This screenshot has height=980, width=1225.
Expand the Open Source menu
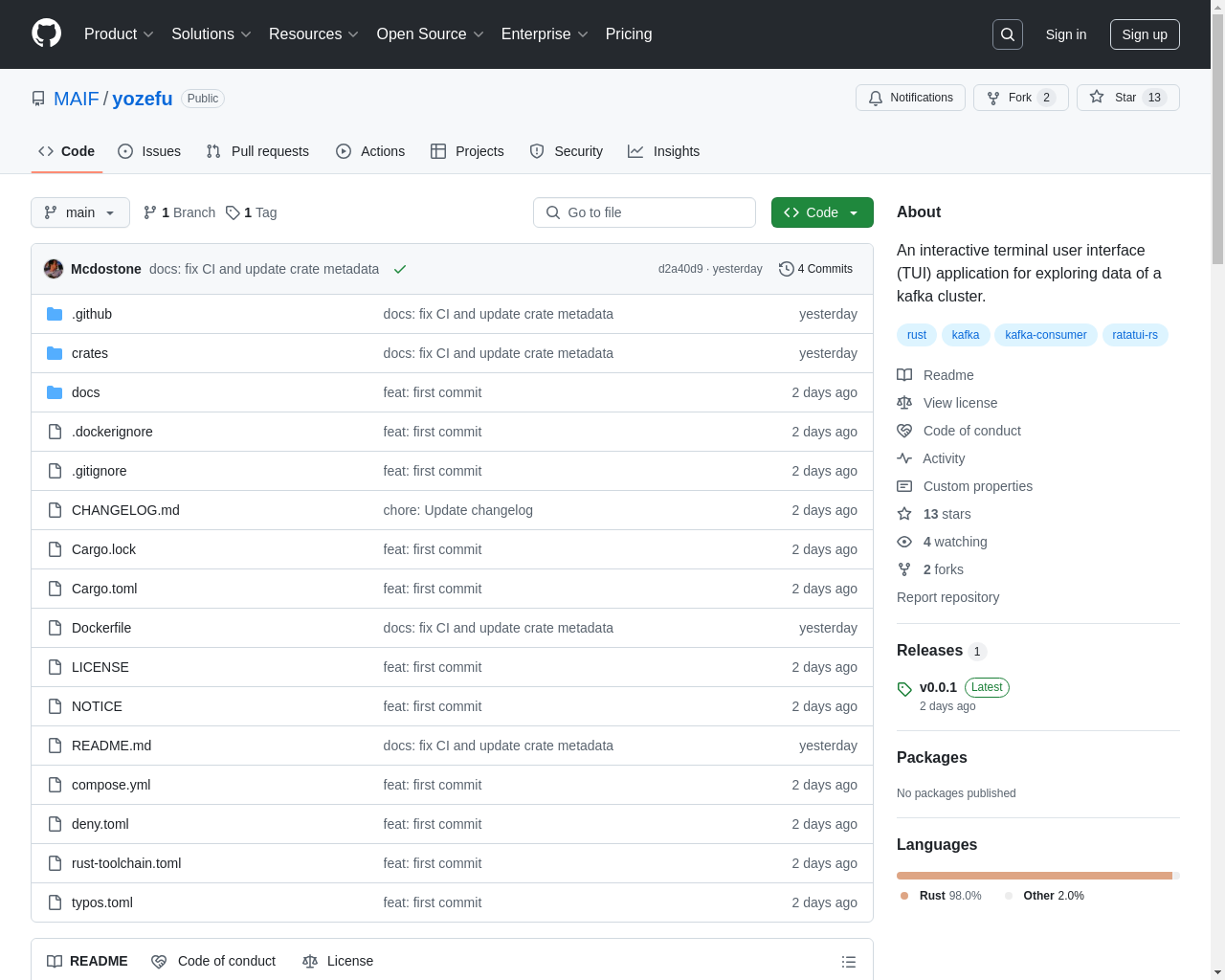(x=431, y=34)
